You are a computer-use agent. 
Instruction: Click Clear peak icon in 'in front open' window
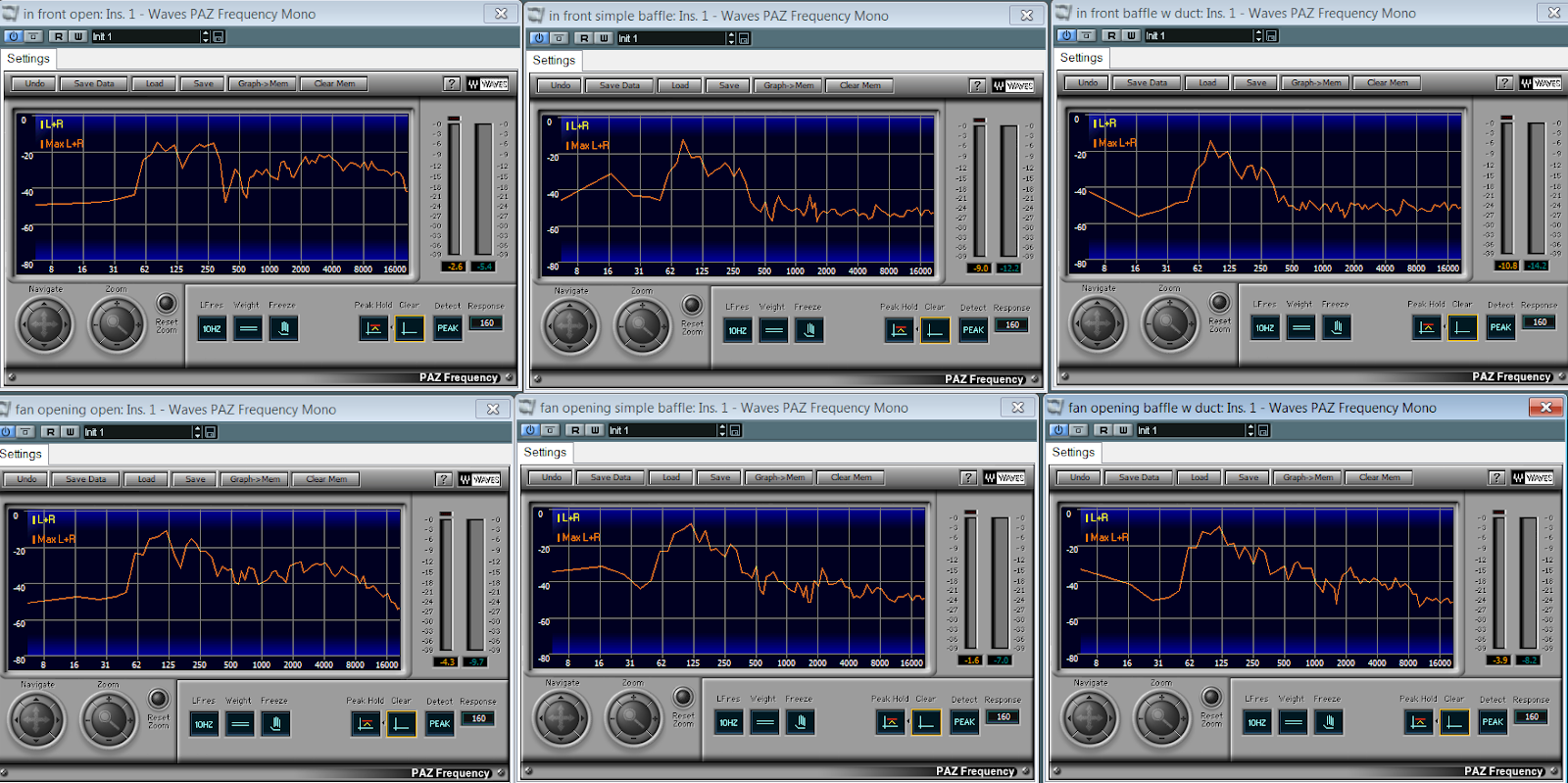[409, 329]
